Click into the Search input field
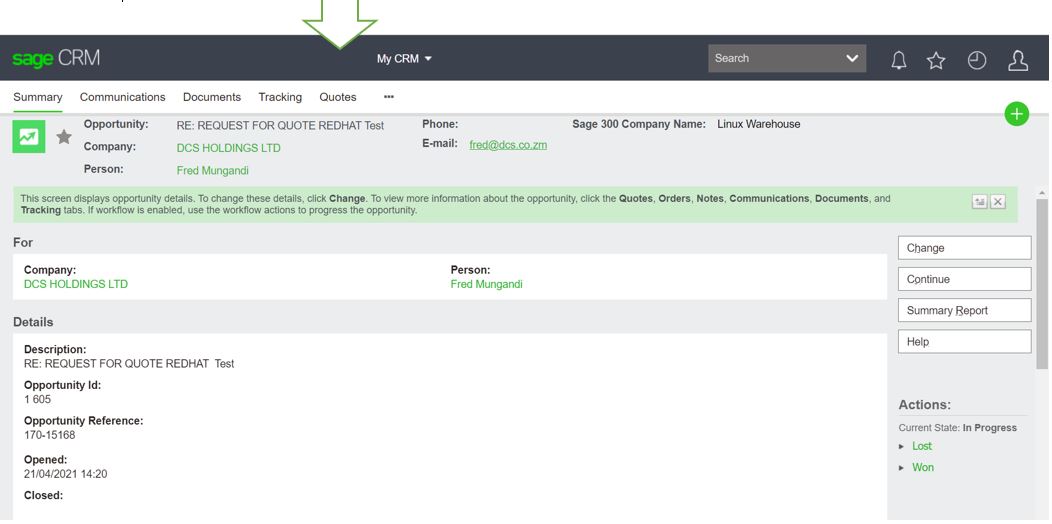The height and width of the screenshot is (524, 1052). point(772,59)
